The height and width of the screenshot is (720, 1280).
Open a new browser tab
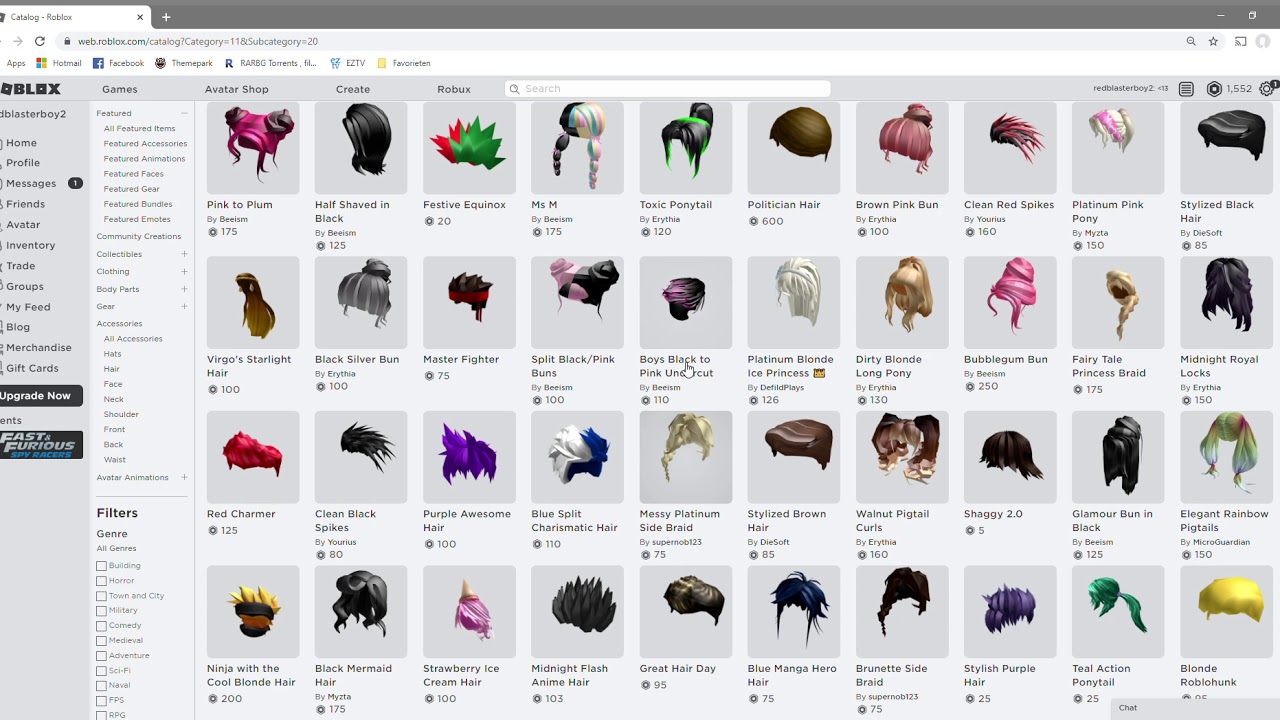click(x=166, y=16)
